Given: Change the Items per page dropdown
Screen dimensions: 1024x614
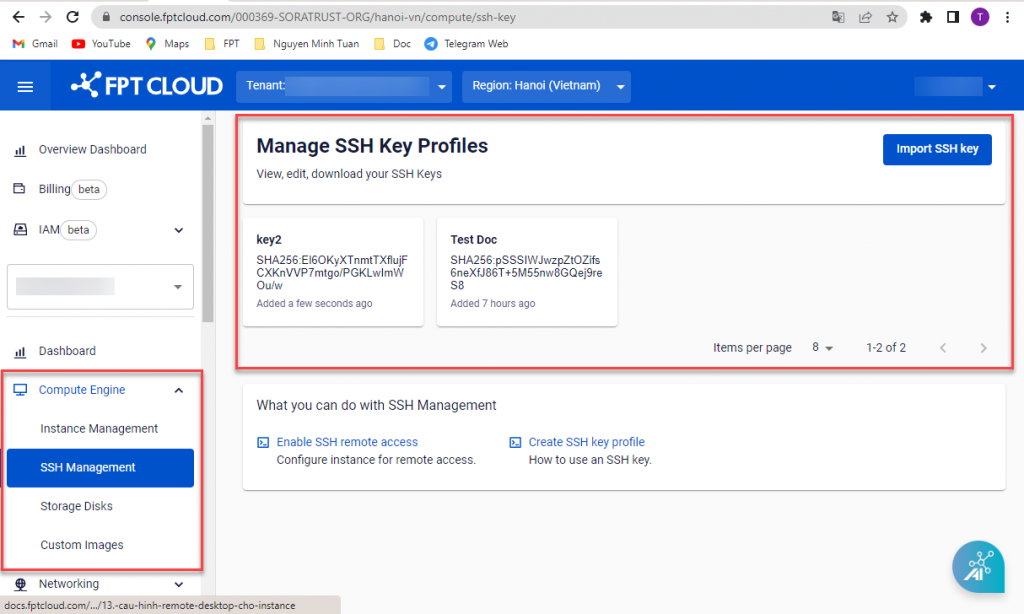Looking at the screenshot, I should click(x=822, y=347).
